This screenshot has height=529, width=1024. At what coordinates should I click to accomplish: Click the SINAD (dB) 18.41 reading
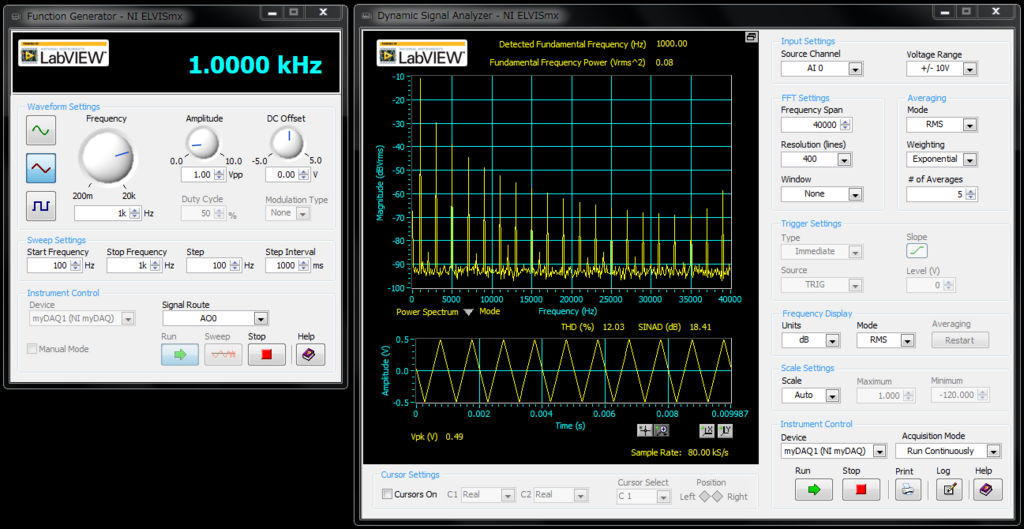[x=674, y=327]
